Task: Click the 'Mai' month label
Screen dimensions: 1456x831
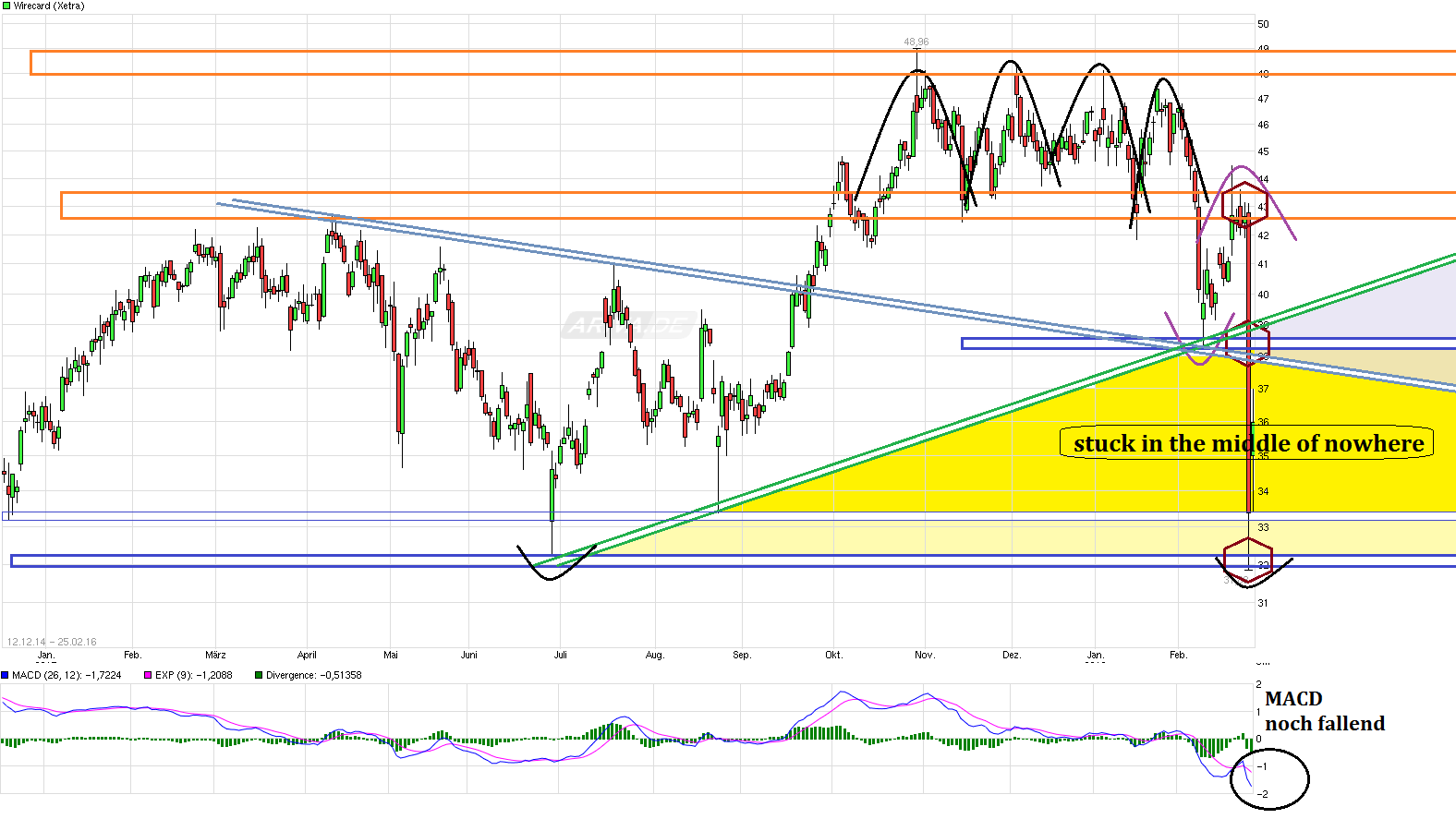Action: (391, 655)
